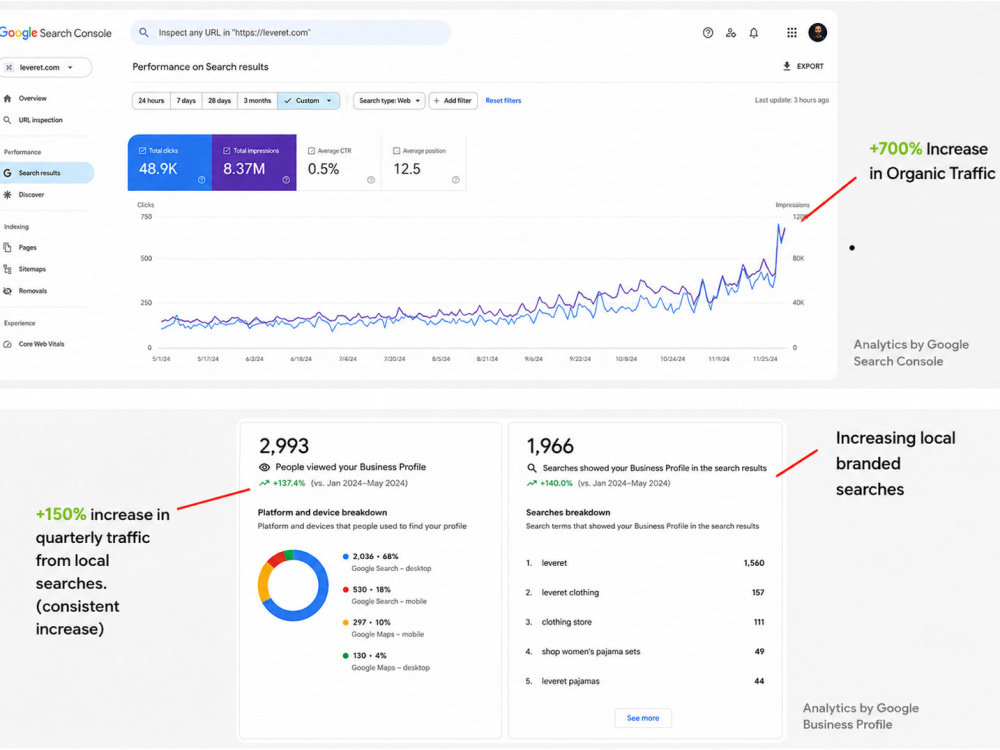Open the user management people icon
The image size is (1000, 750).
coord(731,33)
